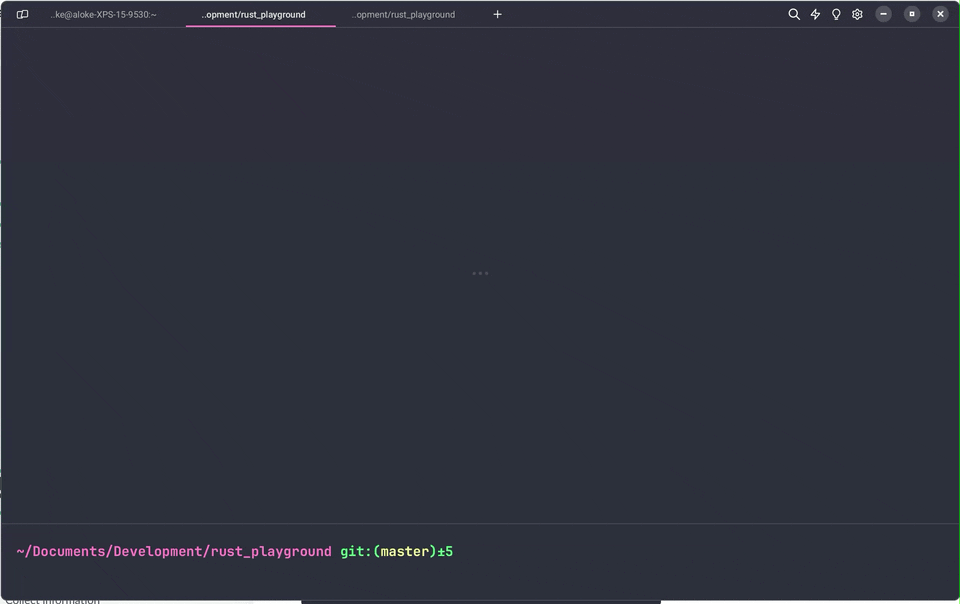The image size is (960, 604).
Task: Close the Tabby window with X
Action: [938, 14]
